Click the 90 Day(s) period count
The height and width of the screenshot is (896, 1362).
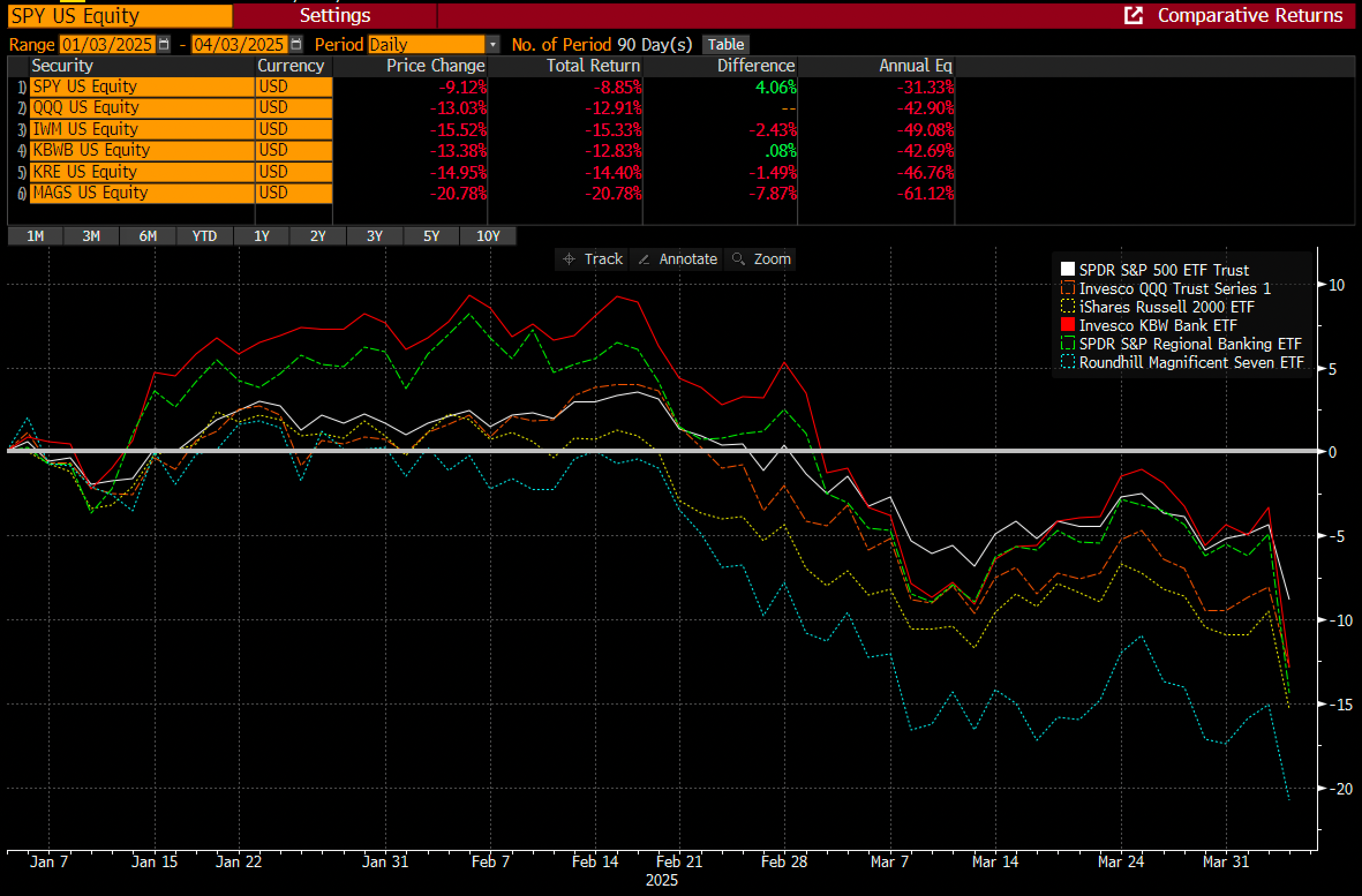click(x=654, y=44)
